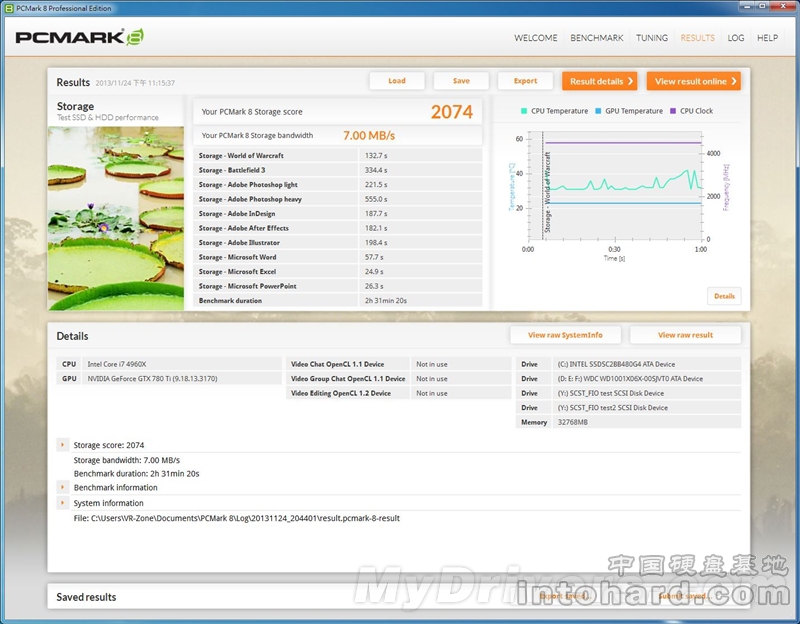Select the Storage - Battlefield 3 row
This screenshot has width=800, height=624.
338,170
